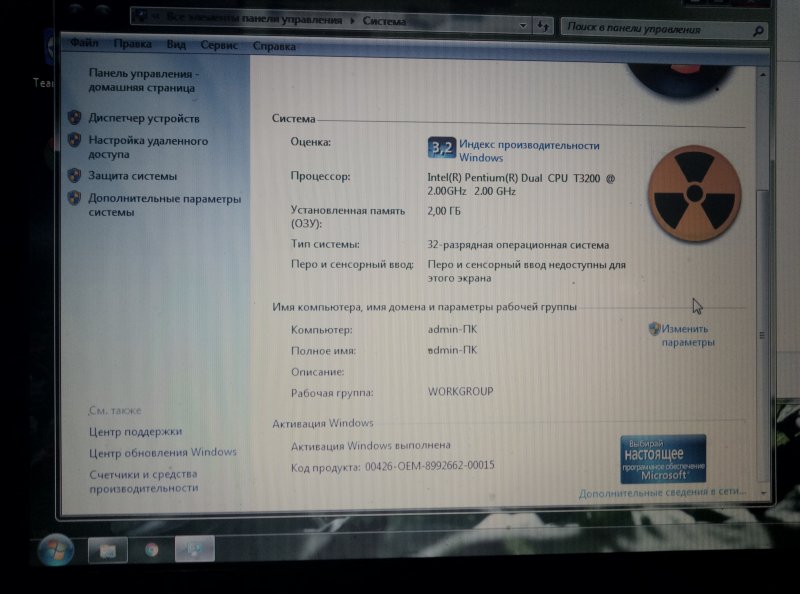Expand the breadcrumb arrow before Система
Viewport: 800px width, 594px height.
pos(352,20)
